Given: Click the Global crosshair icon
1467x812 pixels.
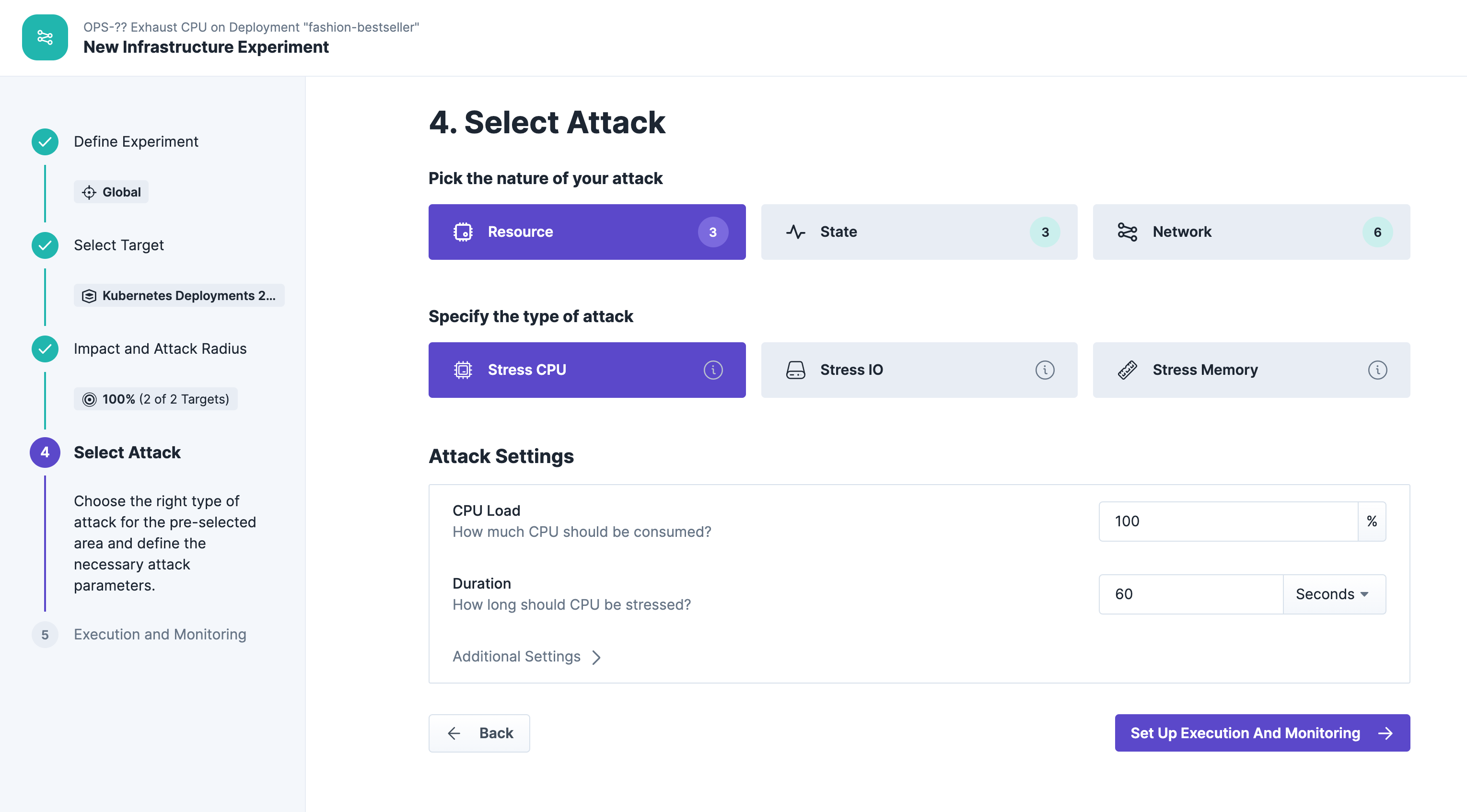Looking at the screenshot, I should [x=89, y=193].
